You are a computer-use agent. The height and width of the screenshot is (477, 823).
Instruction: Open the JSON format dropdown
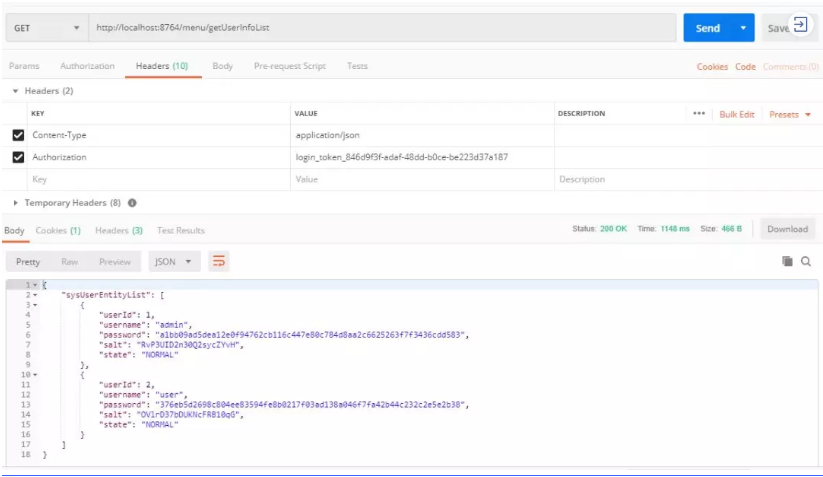click(x=174, y=262)
